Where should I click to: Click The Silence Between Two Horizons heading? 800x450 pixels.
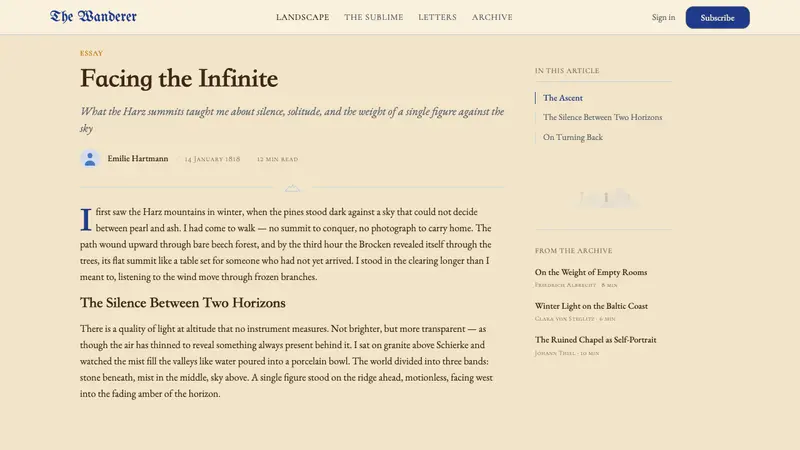(183, 303)
